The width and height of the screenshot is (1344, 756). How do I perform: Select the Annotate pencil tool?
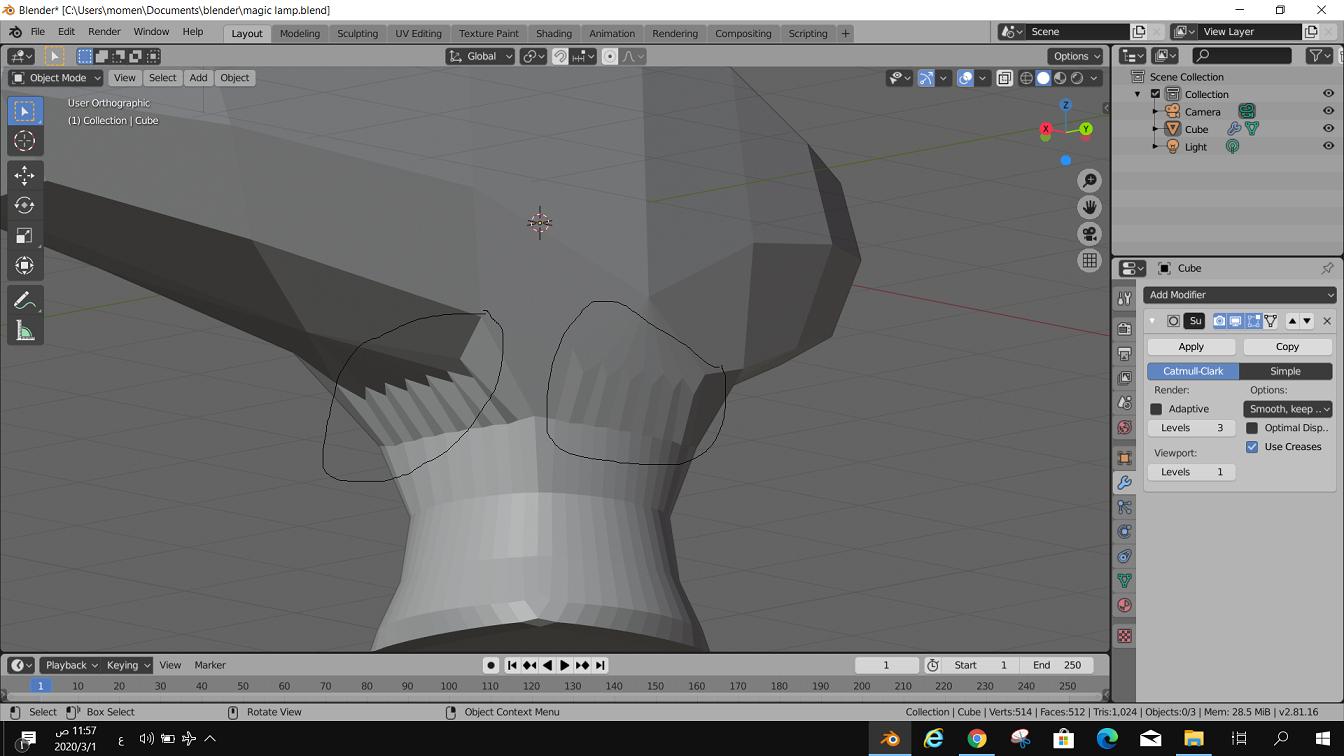click(x=25, y=301)
